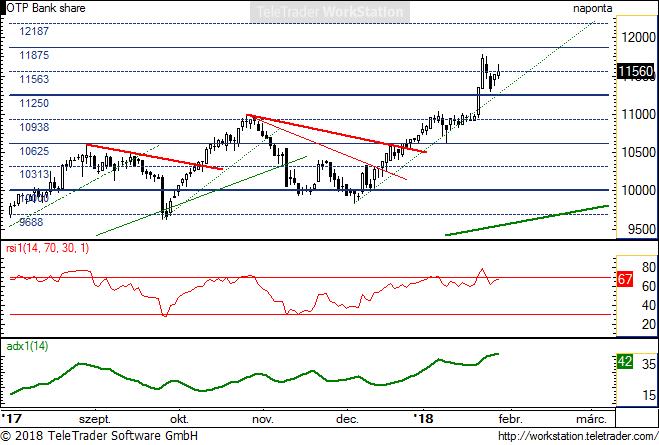Screen dimensions: 659x445
Task: Select the 11875 price level label
Action: click(x=34, y=55)
